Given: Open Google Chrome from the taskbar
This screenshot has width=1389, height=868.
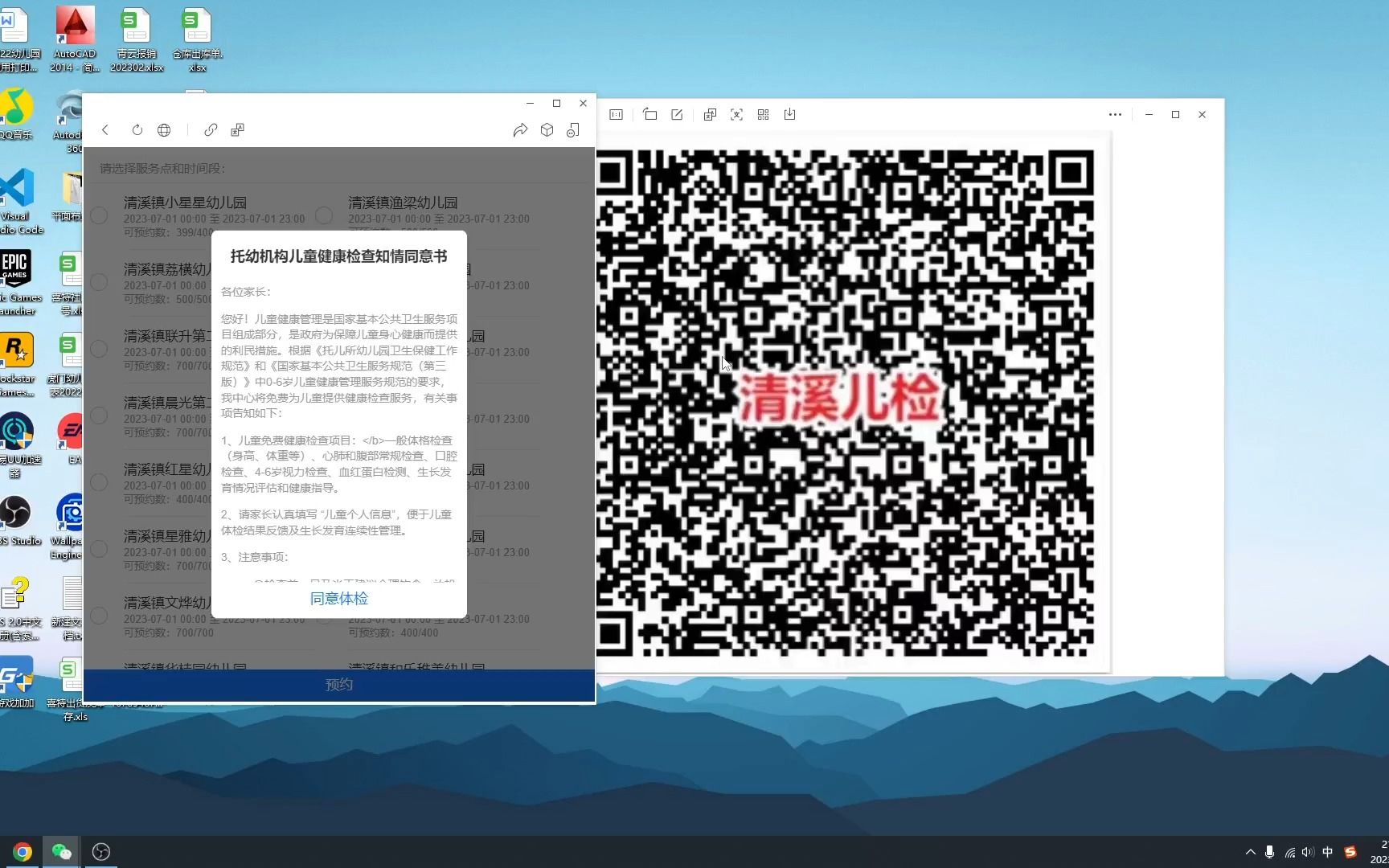Looking at the screenshot, I should pyautogui.click(x=23, y=852).
